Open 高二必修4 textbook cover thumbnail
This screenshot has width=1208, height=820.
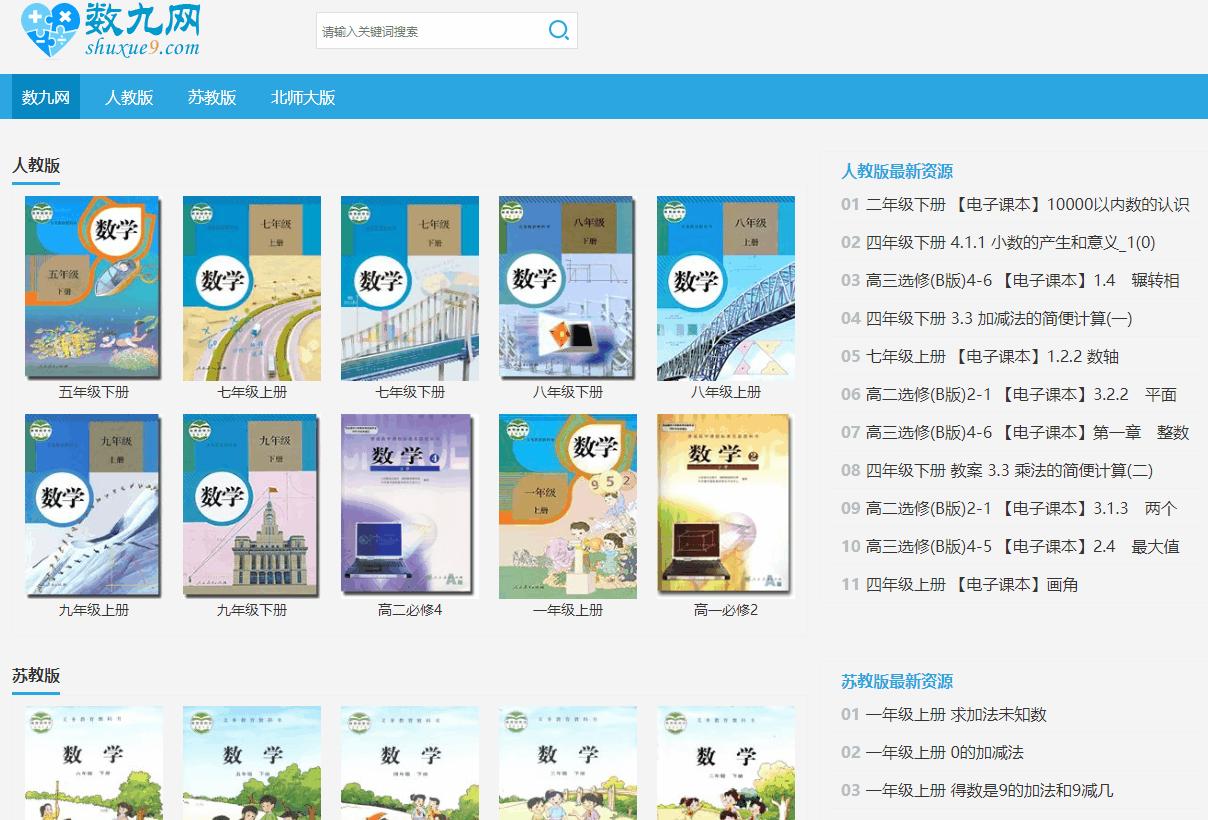click(x=409, y=504)
